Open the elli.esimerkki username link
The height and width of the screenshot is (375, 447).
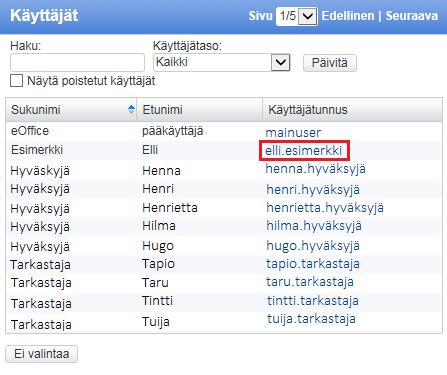[304, 151]
